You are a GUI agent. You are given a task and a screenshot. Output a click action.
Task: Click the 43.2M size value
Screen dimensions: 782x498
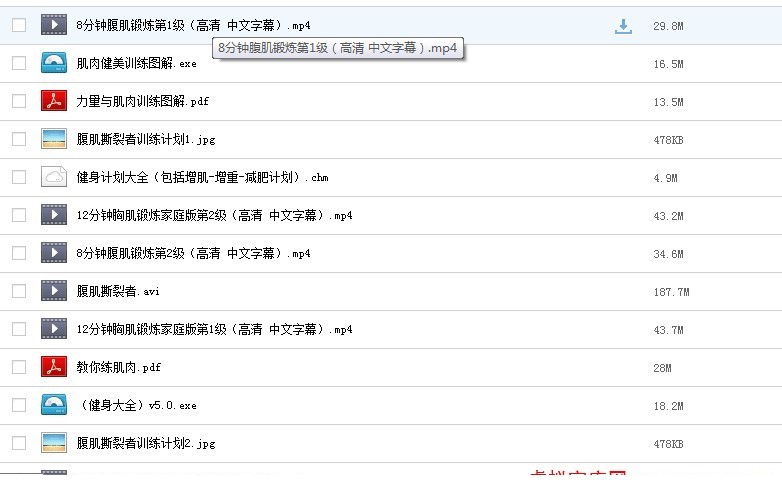pos(668,216)
